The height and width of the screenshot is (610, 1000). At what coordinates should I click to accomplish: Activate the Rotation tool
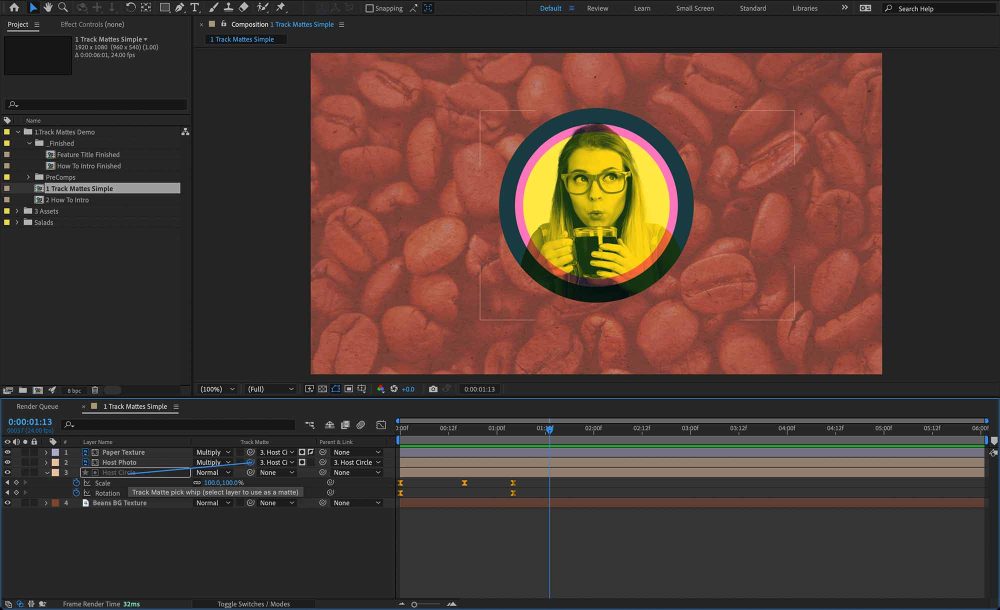click(130, 8)
